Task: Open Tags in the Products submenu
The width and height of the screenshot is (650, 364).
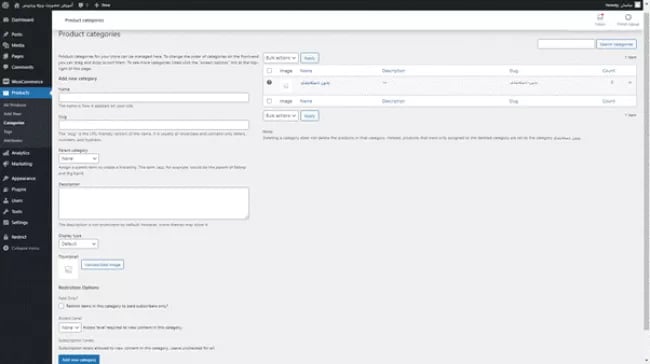Action: point(7,132)
